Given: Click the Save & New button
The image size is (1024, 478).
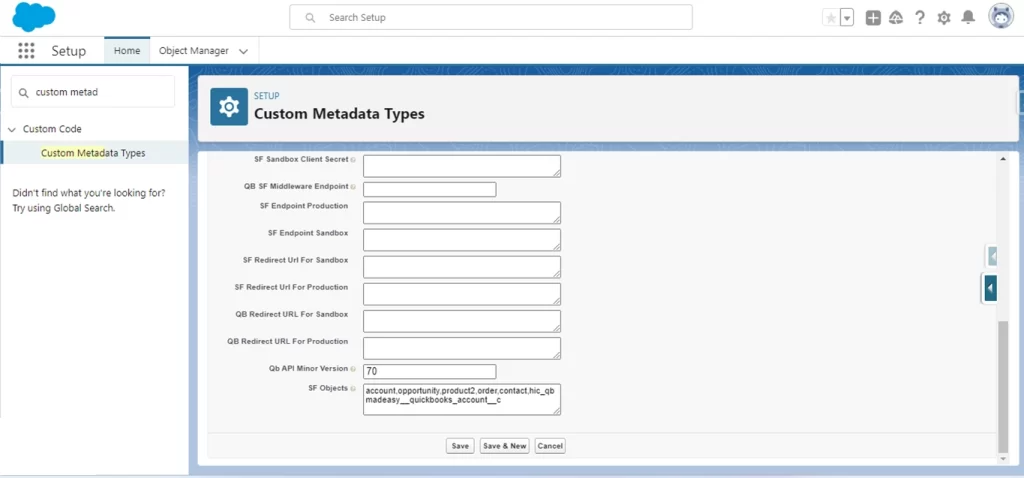Looking at the screenshot, I should 504,446.
